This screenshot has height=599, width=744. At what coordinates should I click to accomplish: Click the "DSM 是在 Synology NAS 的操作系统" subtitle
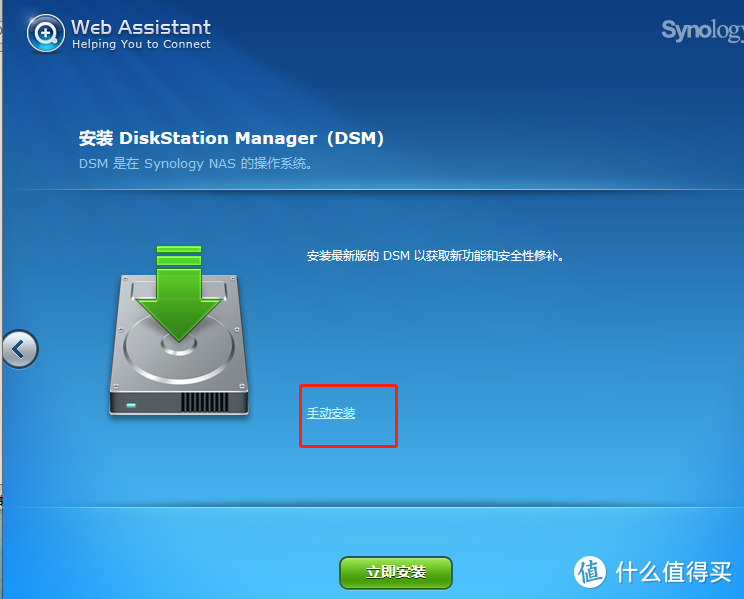(x=196, y=163)
